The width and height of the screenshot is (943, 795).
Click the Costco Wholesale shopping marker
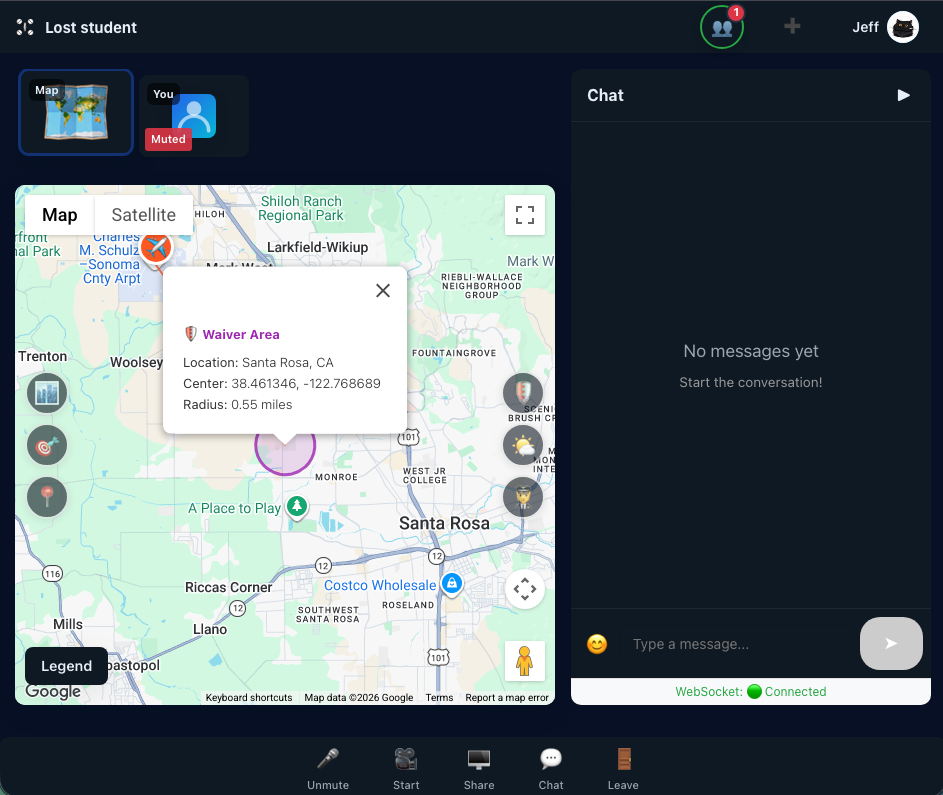pyautogui.click(x=452, y=583)
